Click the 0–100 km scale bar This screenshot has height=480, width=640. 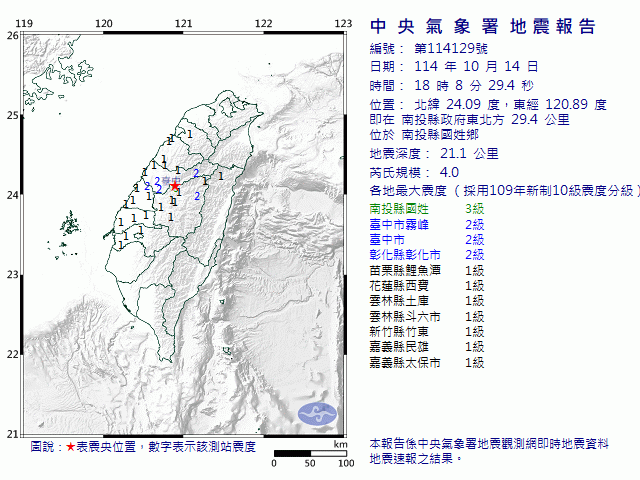[x=310, y=455]
